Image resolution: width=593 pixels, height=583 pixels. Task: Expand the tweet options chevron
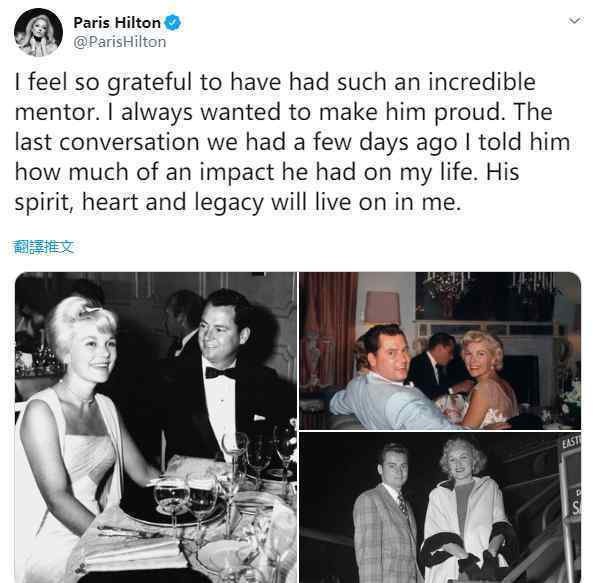[x=574, y=21]
